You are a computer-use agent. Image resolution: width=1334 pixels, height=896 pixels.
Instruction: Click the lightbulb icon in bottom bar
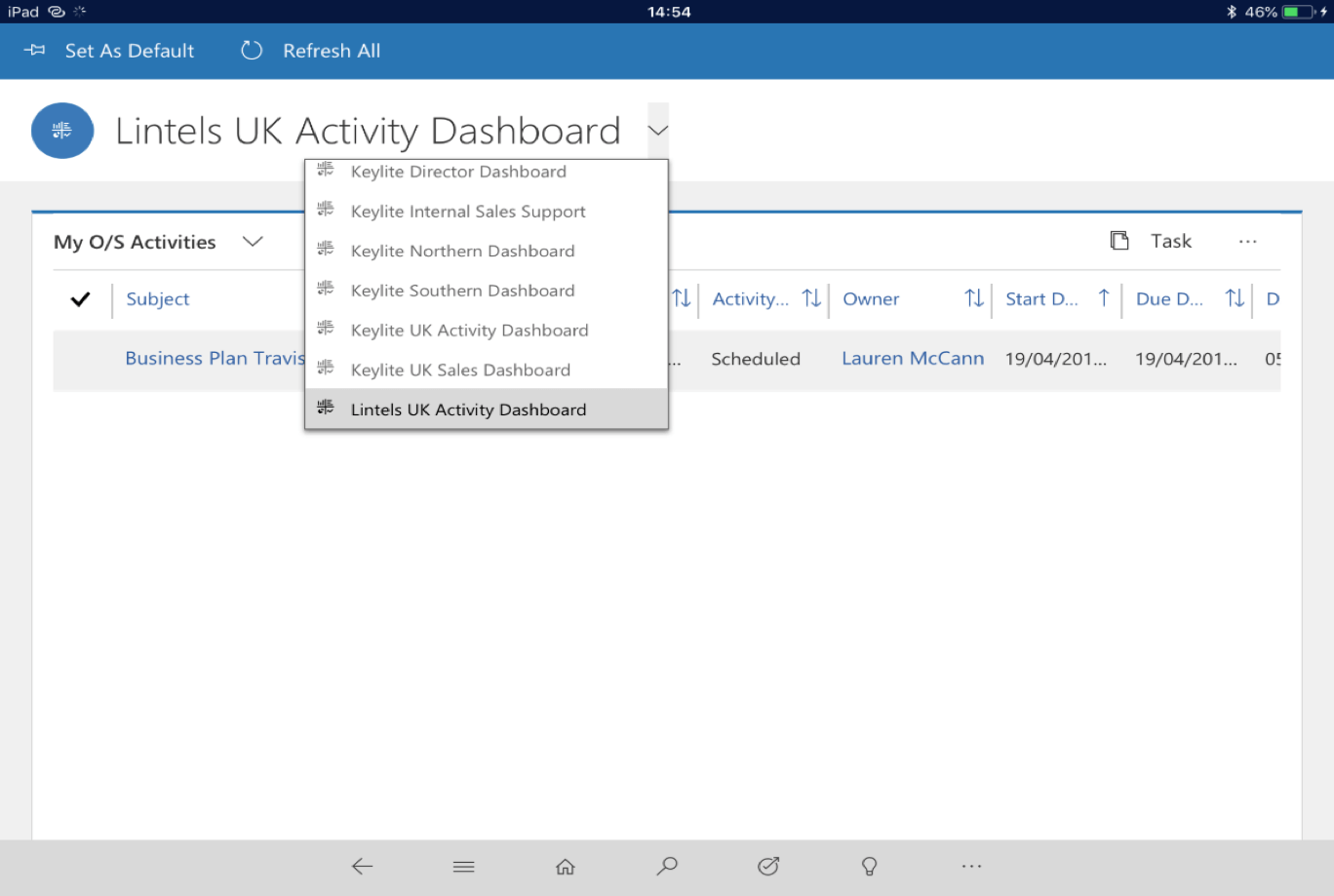(x=870, y=866)
